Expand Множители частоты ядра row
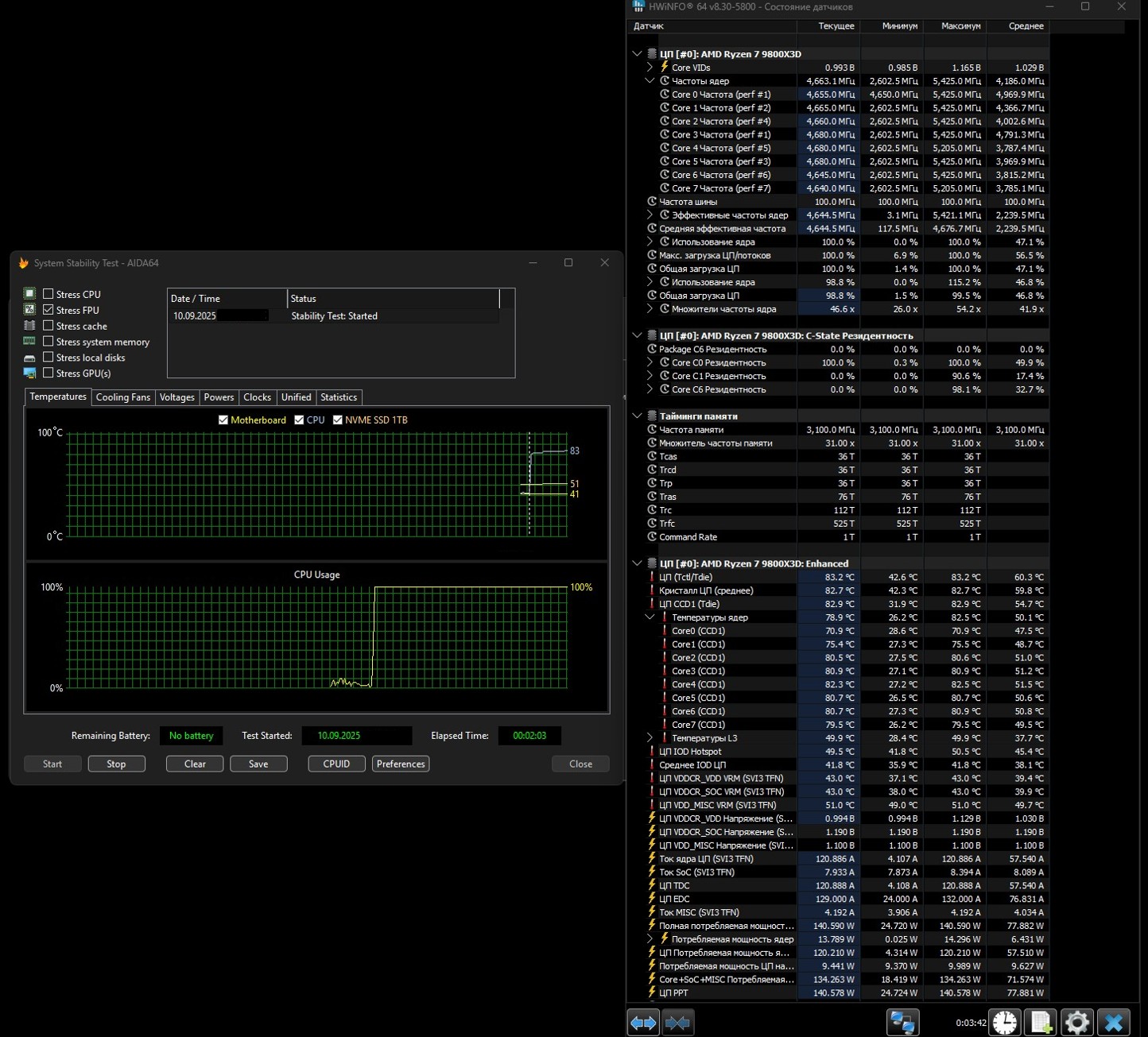The width and height of the screenshot is (1148, 1037). pos(650,309)
